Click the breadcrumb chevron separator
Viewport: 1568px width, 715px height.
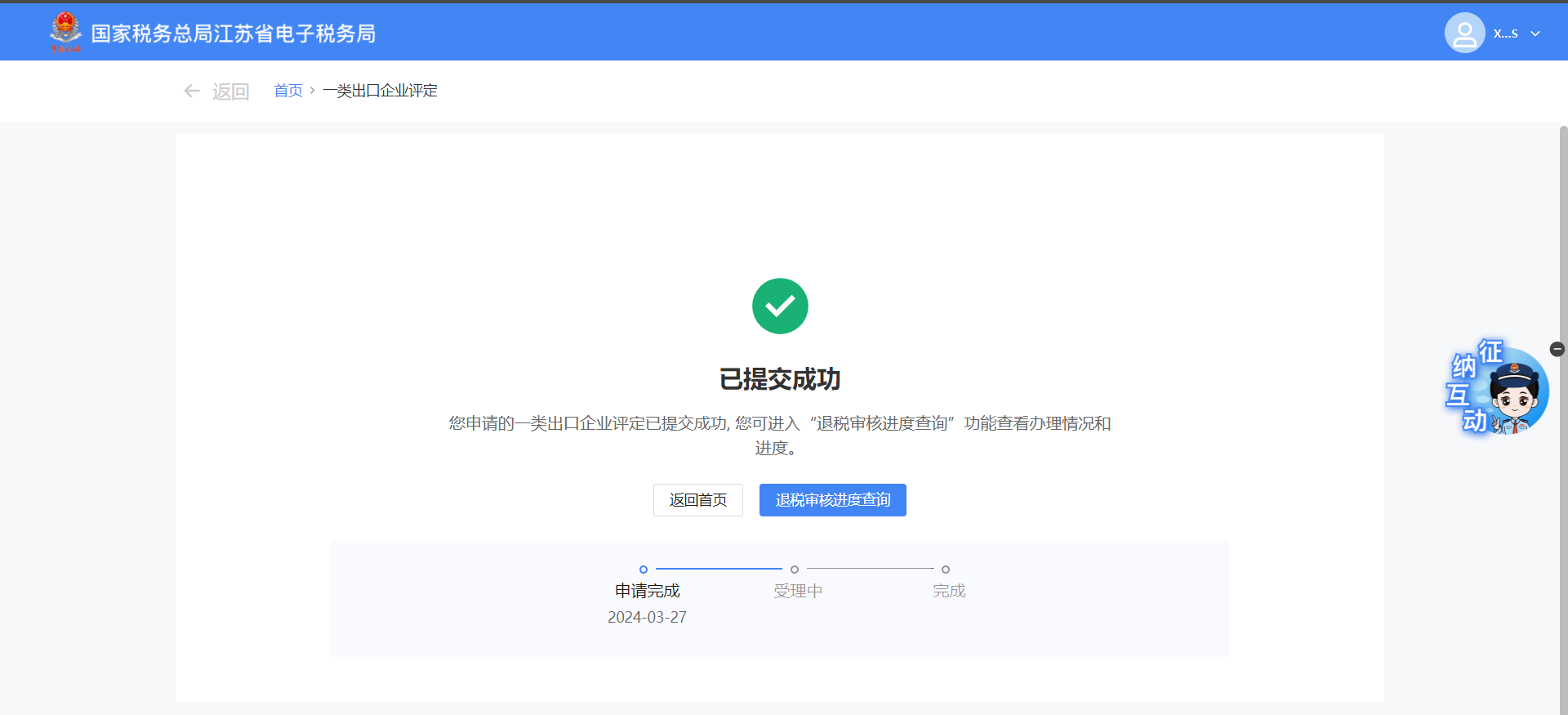312,91
